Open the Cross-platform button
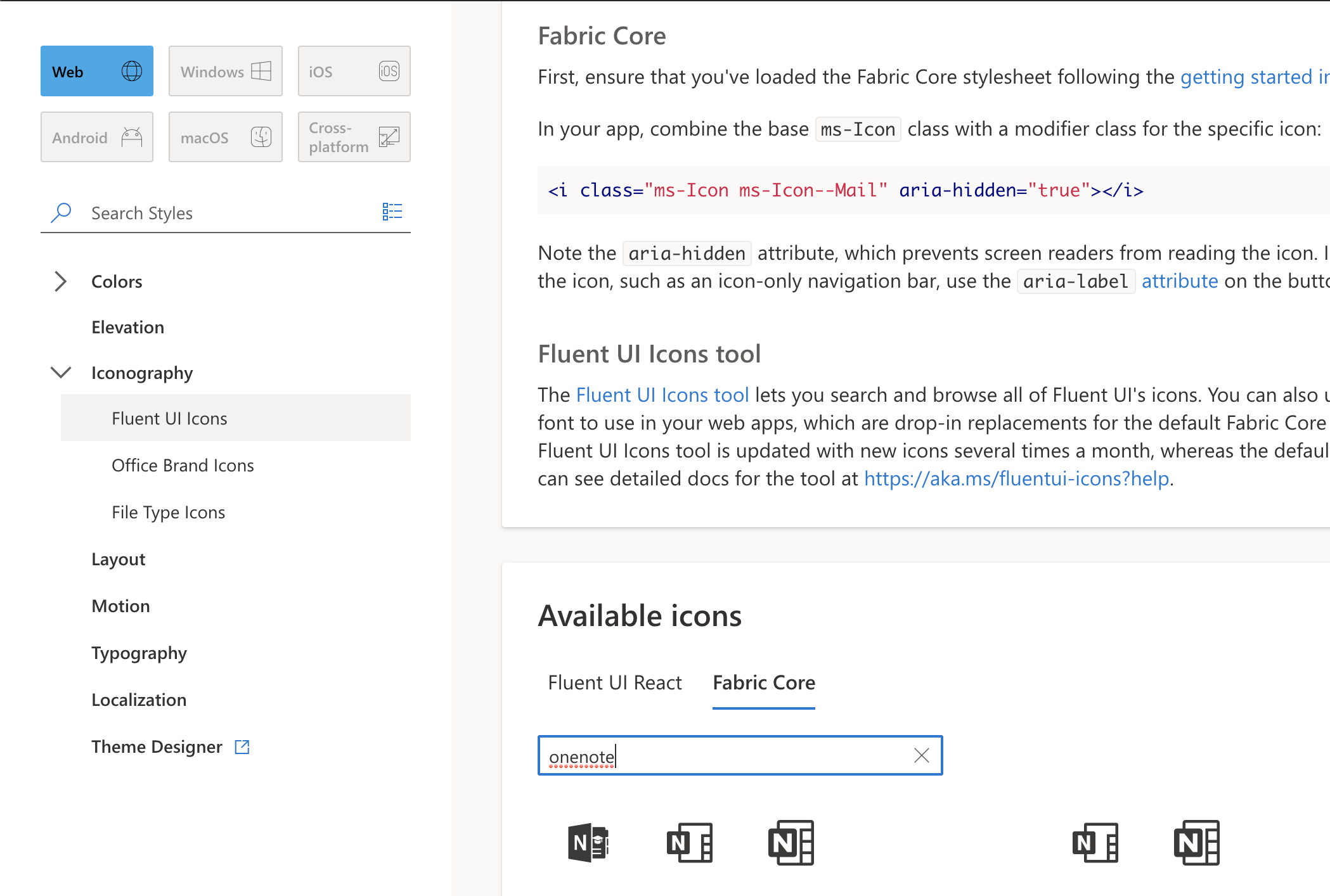This screenshot has height=896, width=1330. [x=354, y=137]
